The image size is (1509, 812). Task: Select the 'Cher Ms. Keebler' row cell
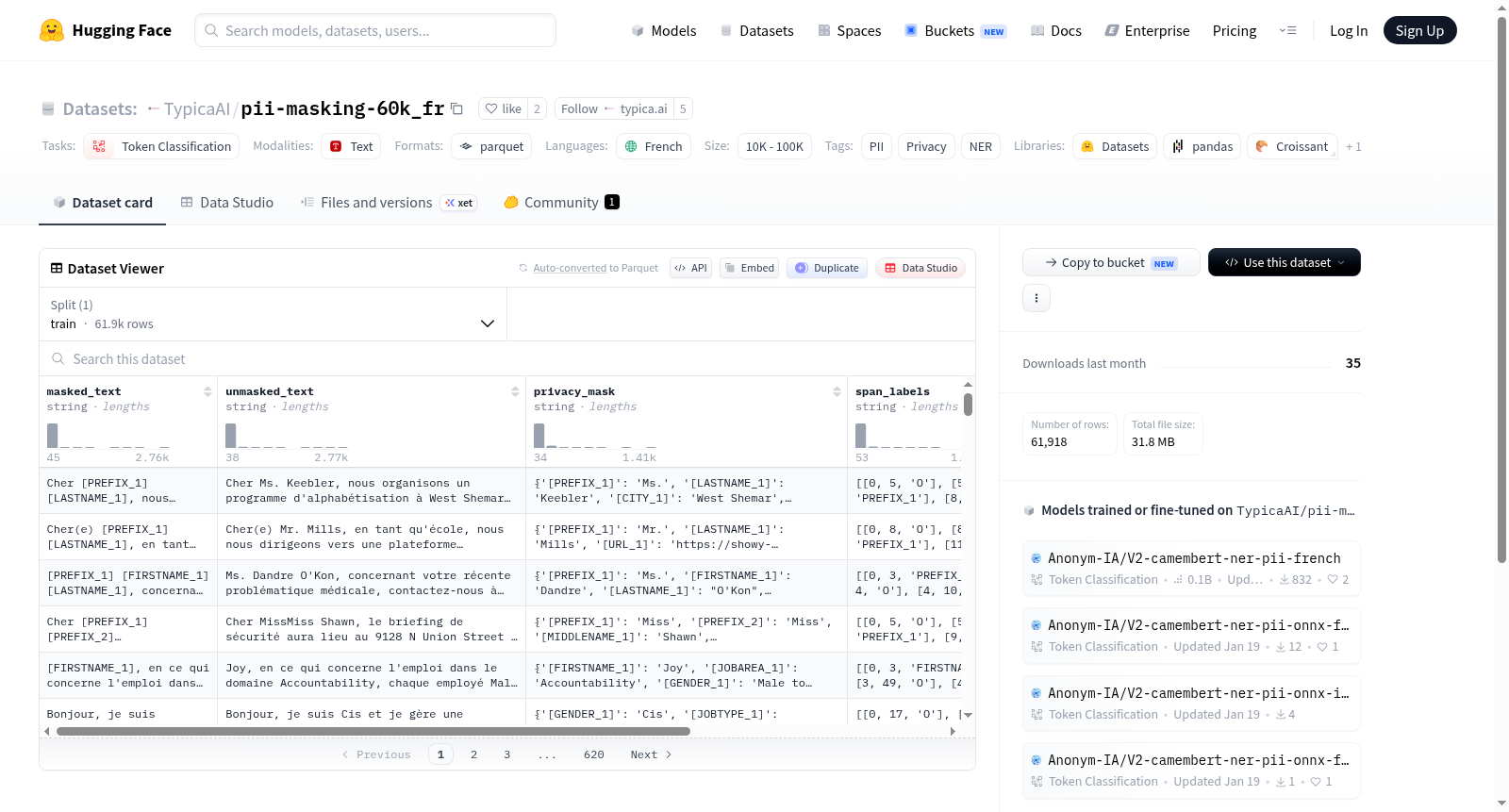pos(372,490)
